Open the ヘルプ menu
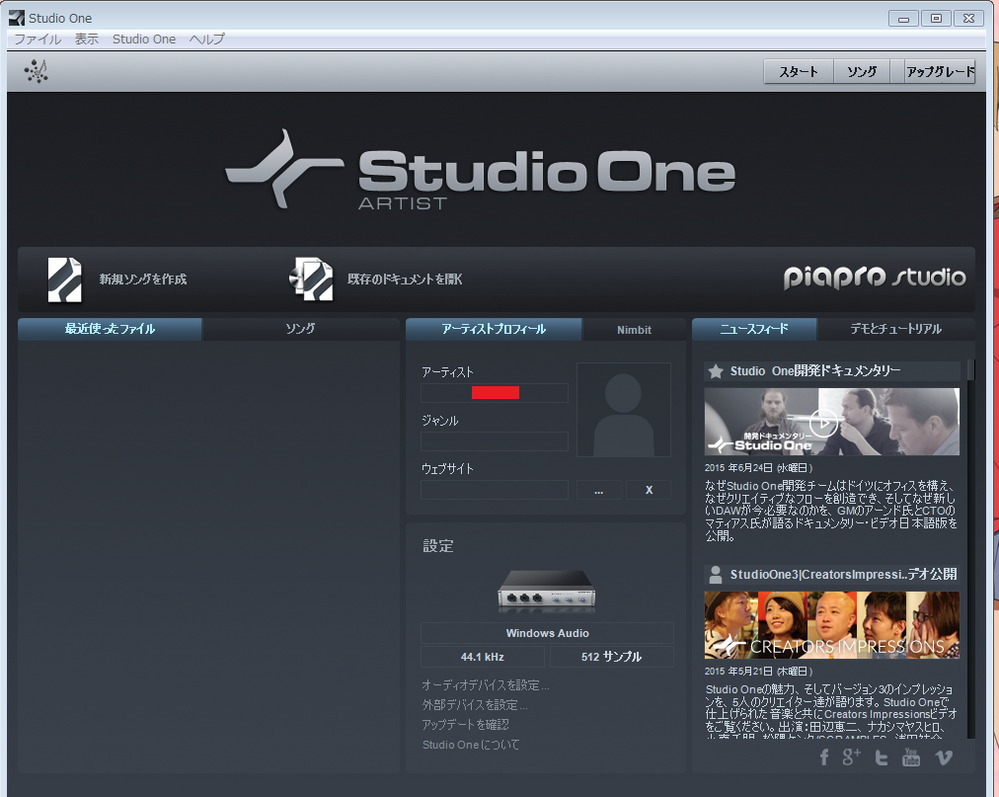This screenshot has width=999, height=797. 206,39
